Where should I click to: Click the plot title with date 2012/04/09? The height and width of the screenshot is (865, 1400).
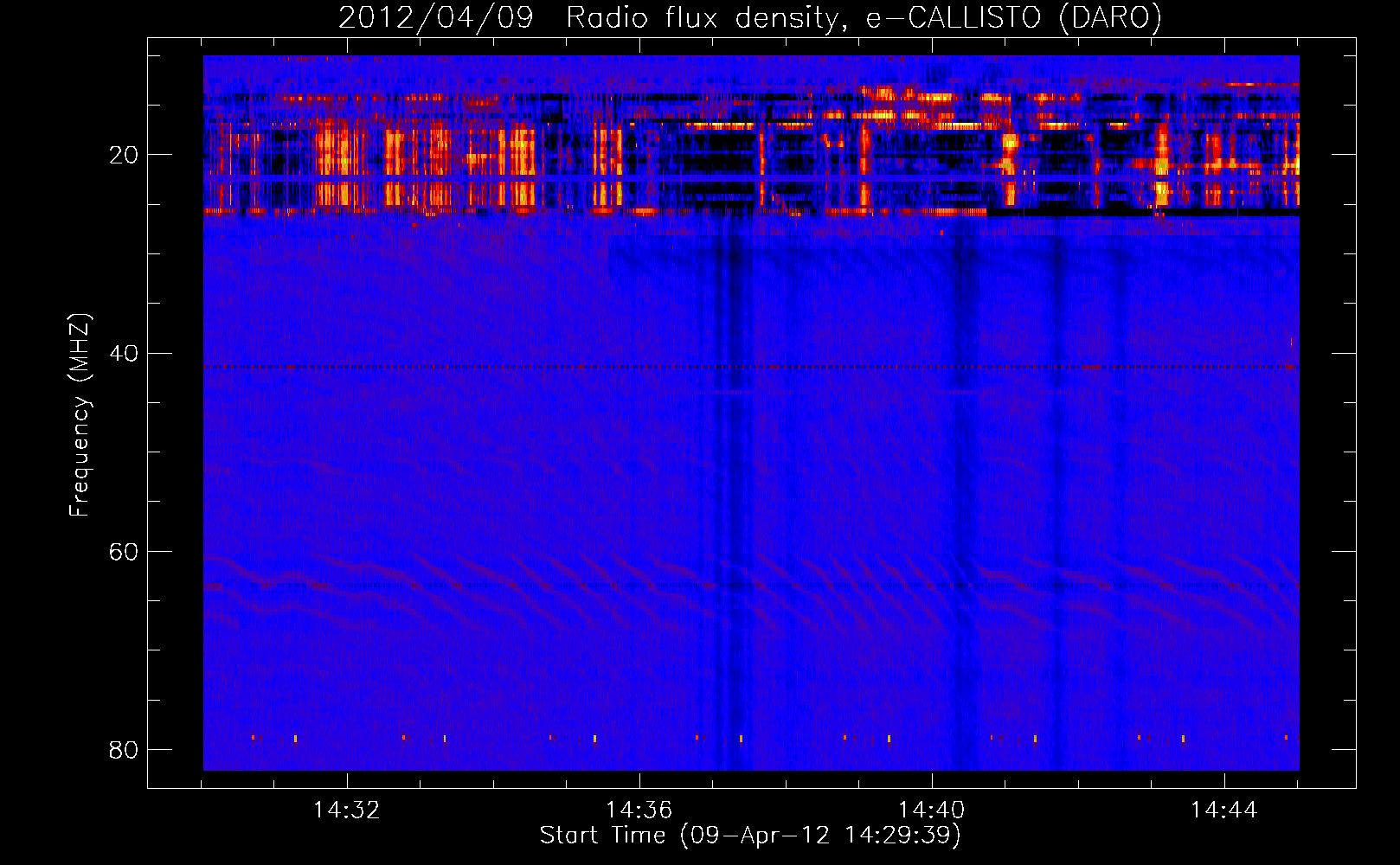click(750, 18)
